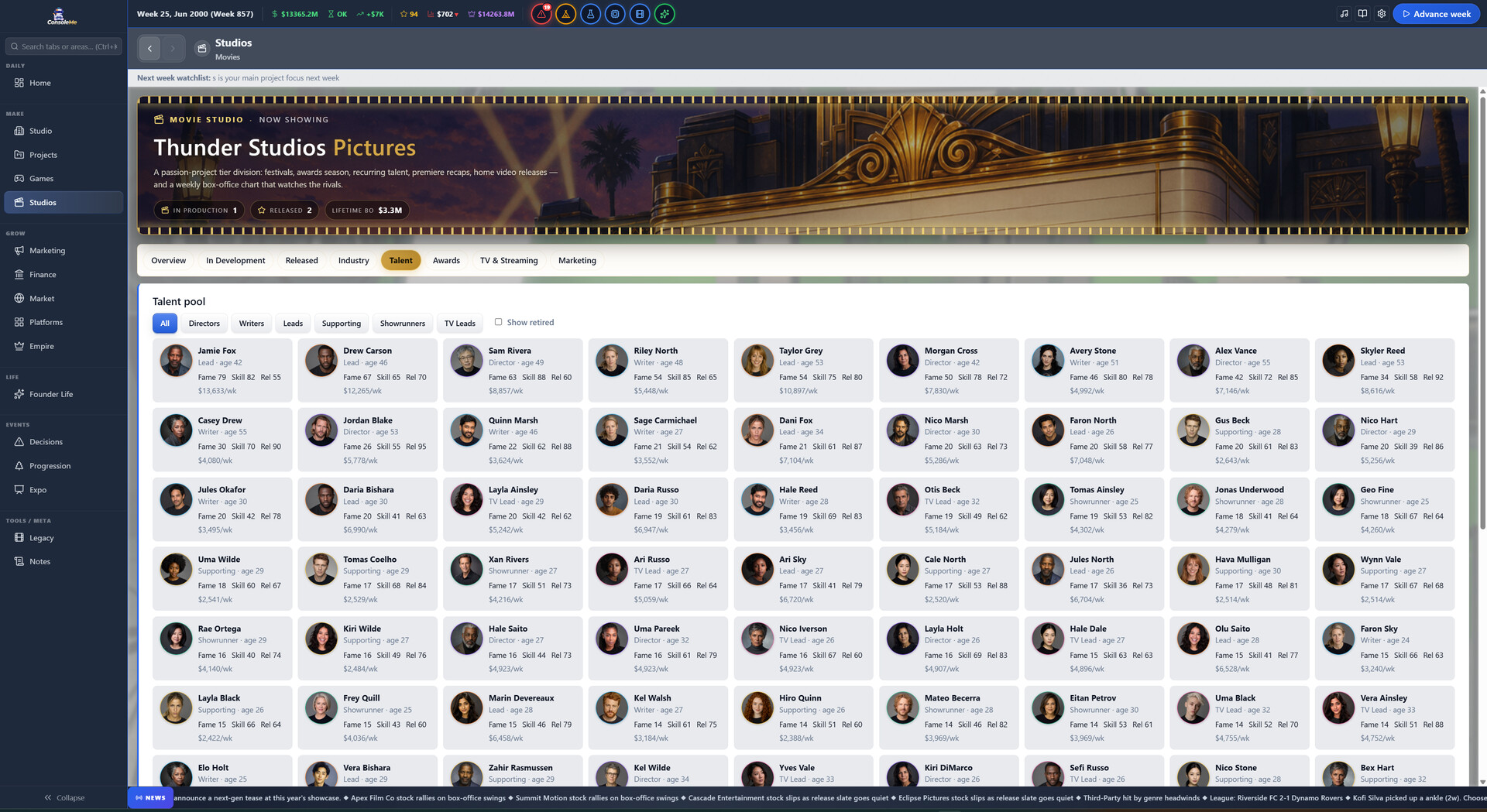The width and height of the screenshot is (1487, 812).
Task: Open Market in the sidebar
Action: [64, 299]
